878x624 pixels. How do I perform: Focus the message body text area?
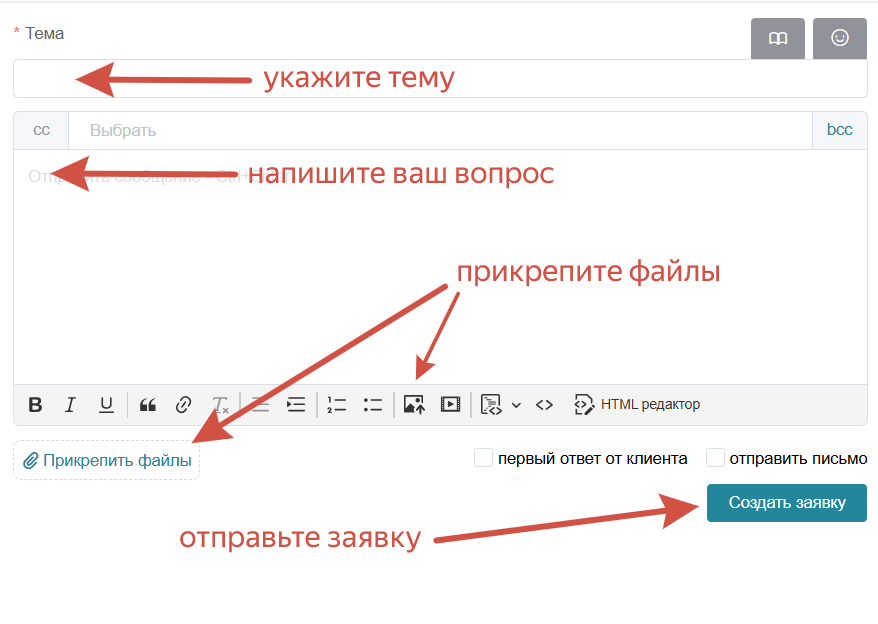(440, 267)
